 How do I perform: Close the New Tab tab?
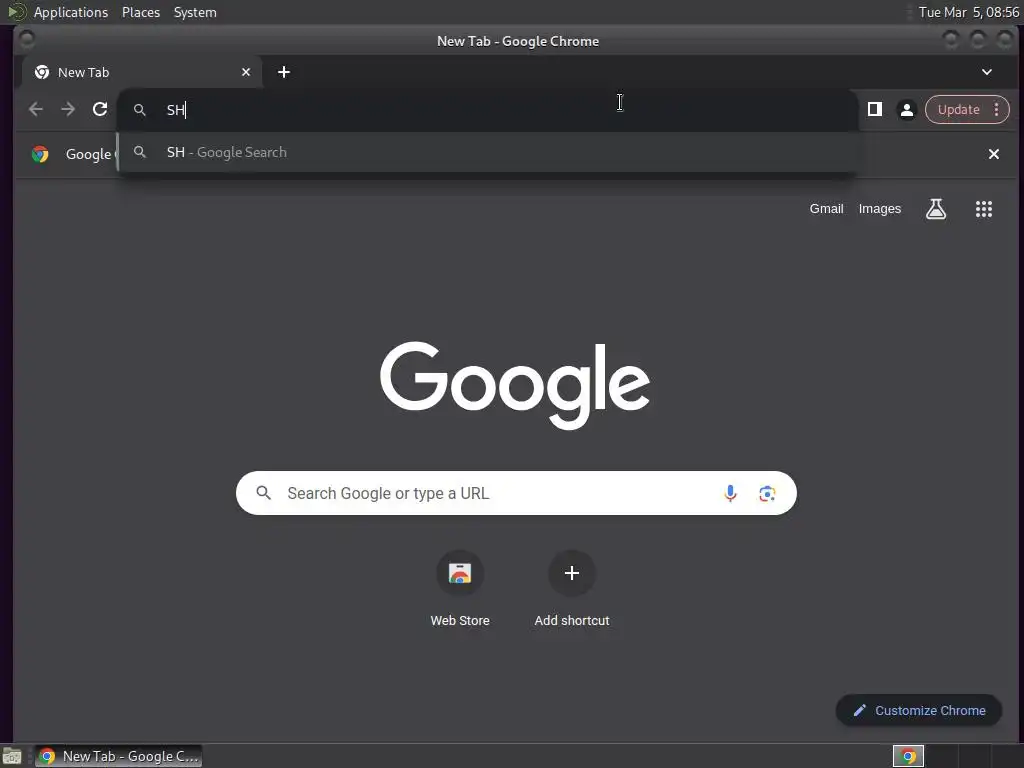click(x=246, y=72)
